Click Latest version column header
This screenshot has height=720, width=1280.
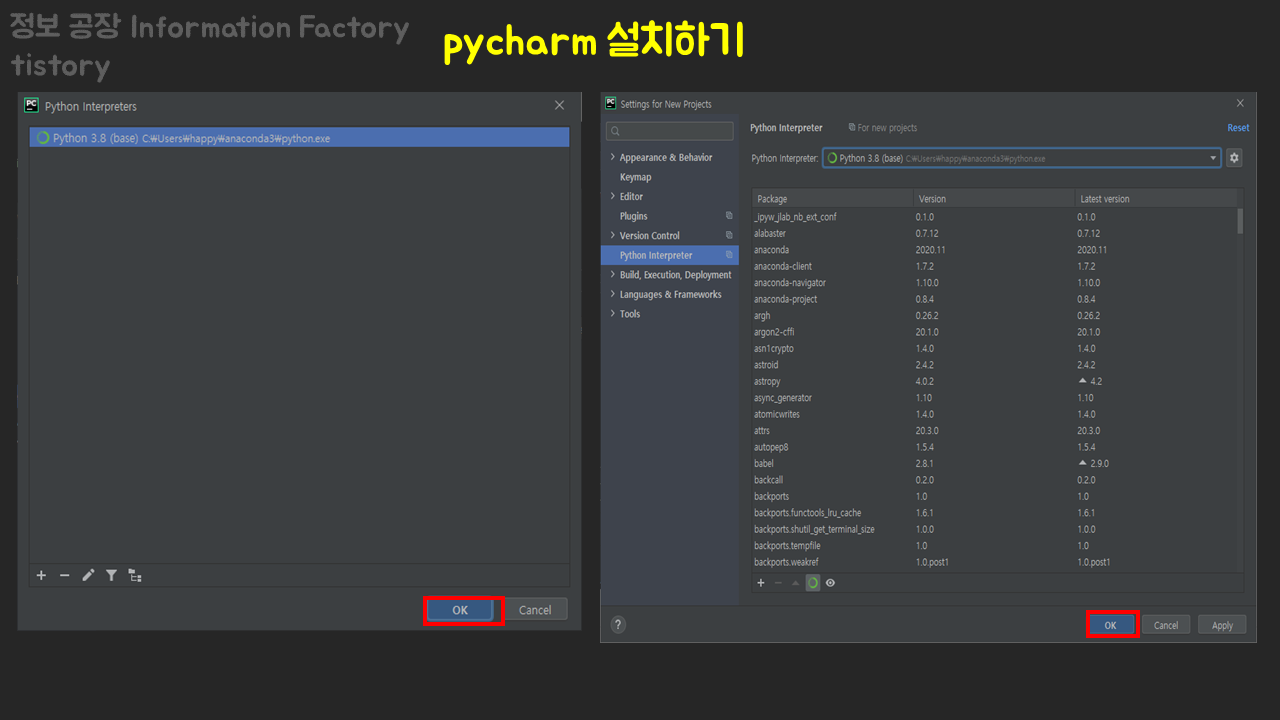(x=1155, y=199)
